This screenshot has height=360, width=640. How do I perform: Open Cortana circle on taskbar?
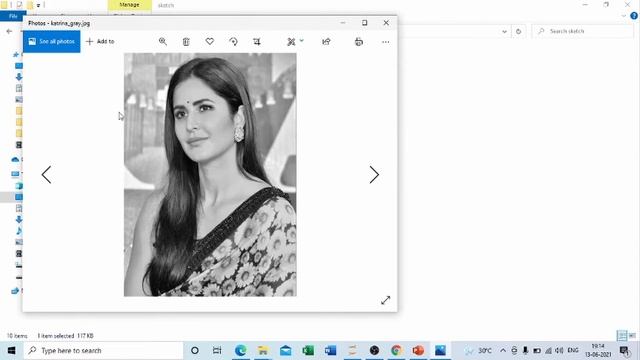195,350
